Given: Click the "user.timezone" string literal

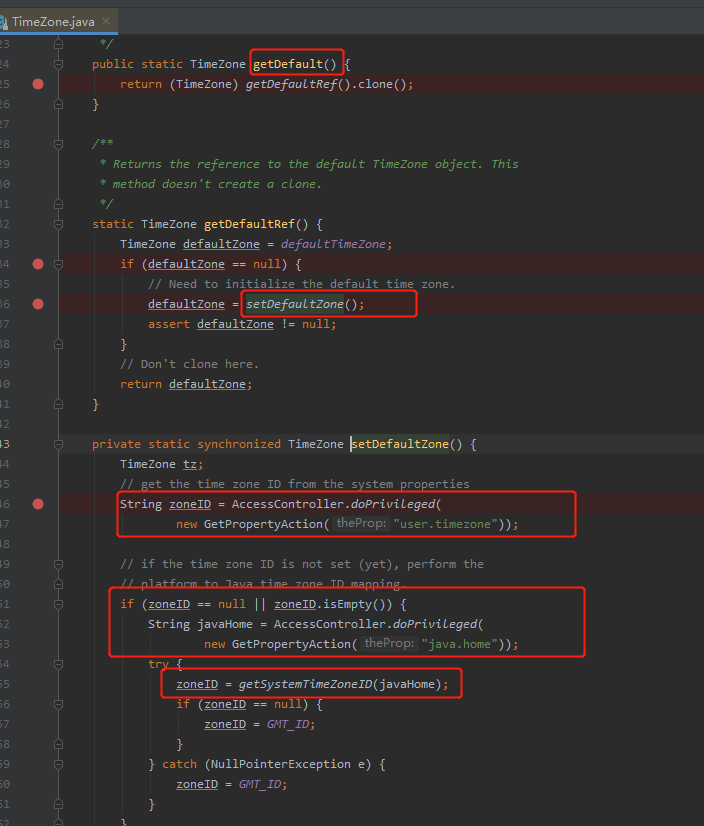Looking at the screenshot, I should (445, 524).
